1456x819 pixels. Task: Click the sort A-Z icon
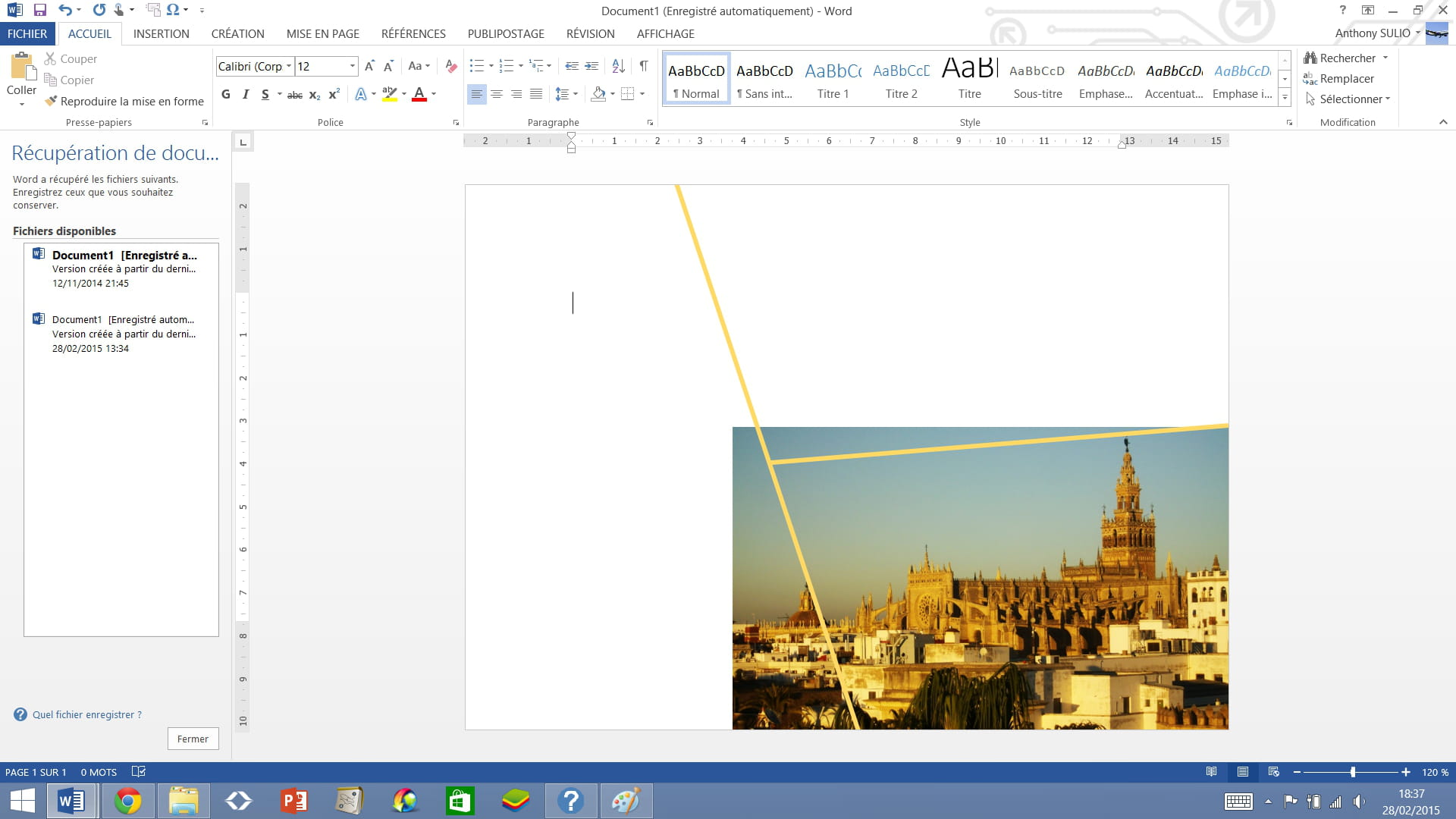[x=618, y=66]
